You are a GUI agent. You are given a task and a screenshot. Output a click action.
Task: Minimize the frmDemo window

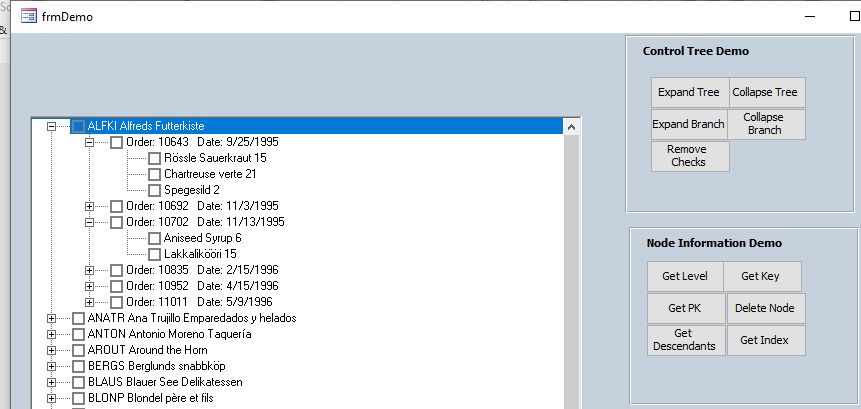coord(810,16)
